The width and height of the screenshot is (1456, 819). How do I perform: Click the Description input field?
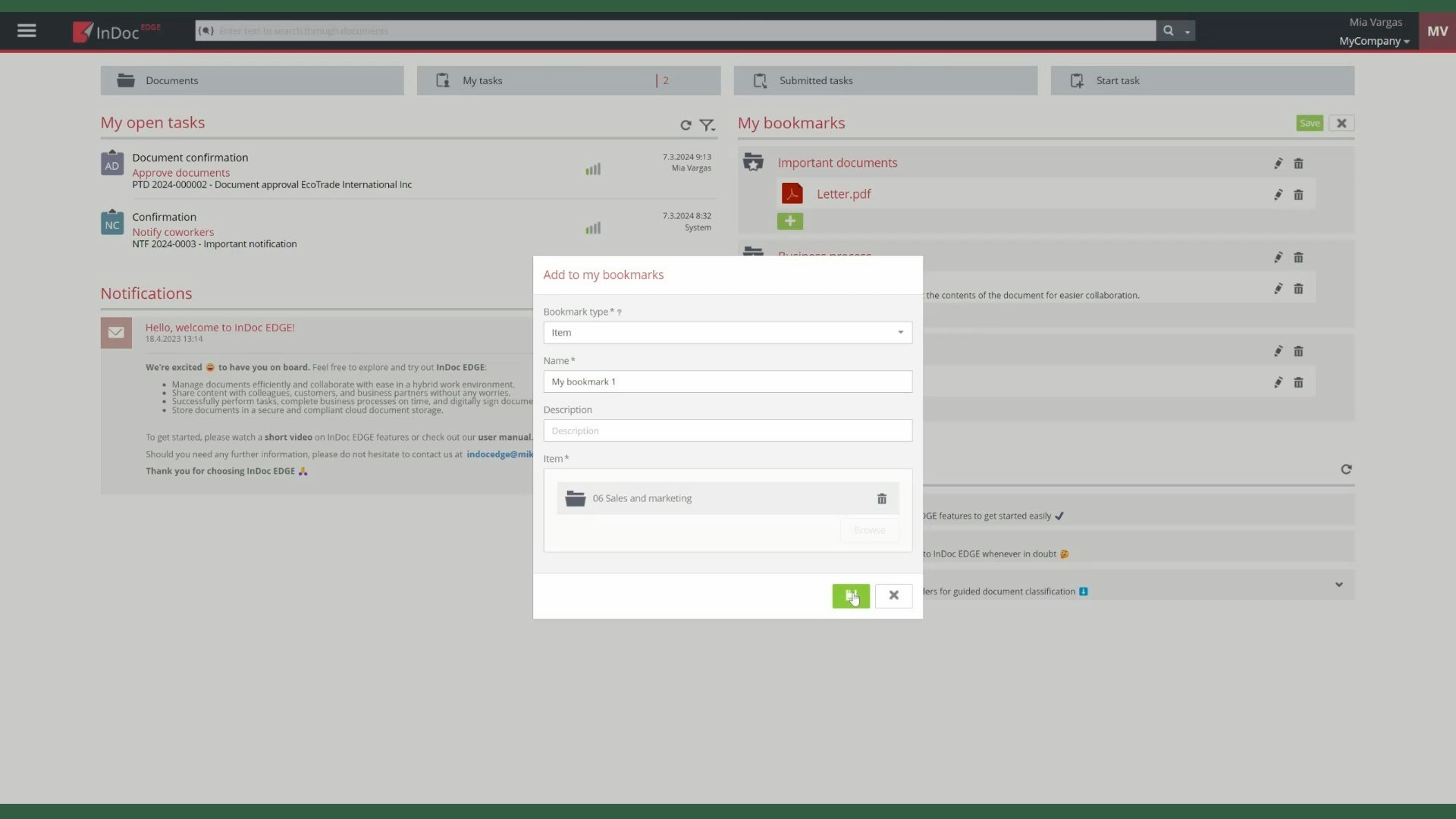(x=726, y=431)
